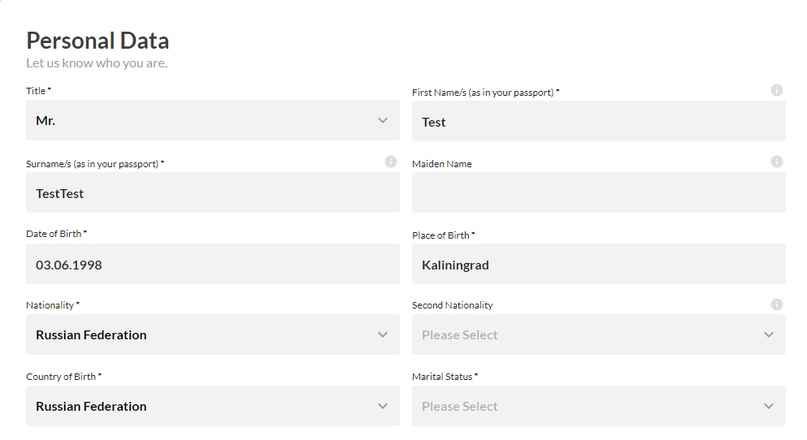The width and height of the screenshot is (807, 440).
Task: Click the Country of Birth chevron arrow
Action: [x=382, y=406]
